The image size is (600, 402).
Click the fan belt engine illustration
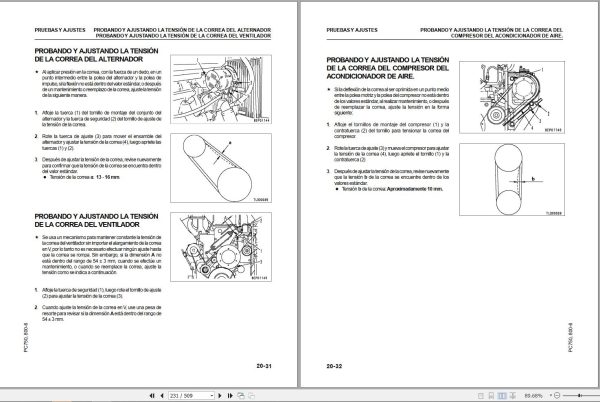tap(221, 247)
